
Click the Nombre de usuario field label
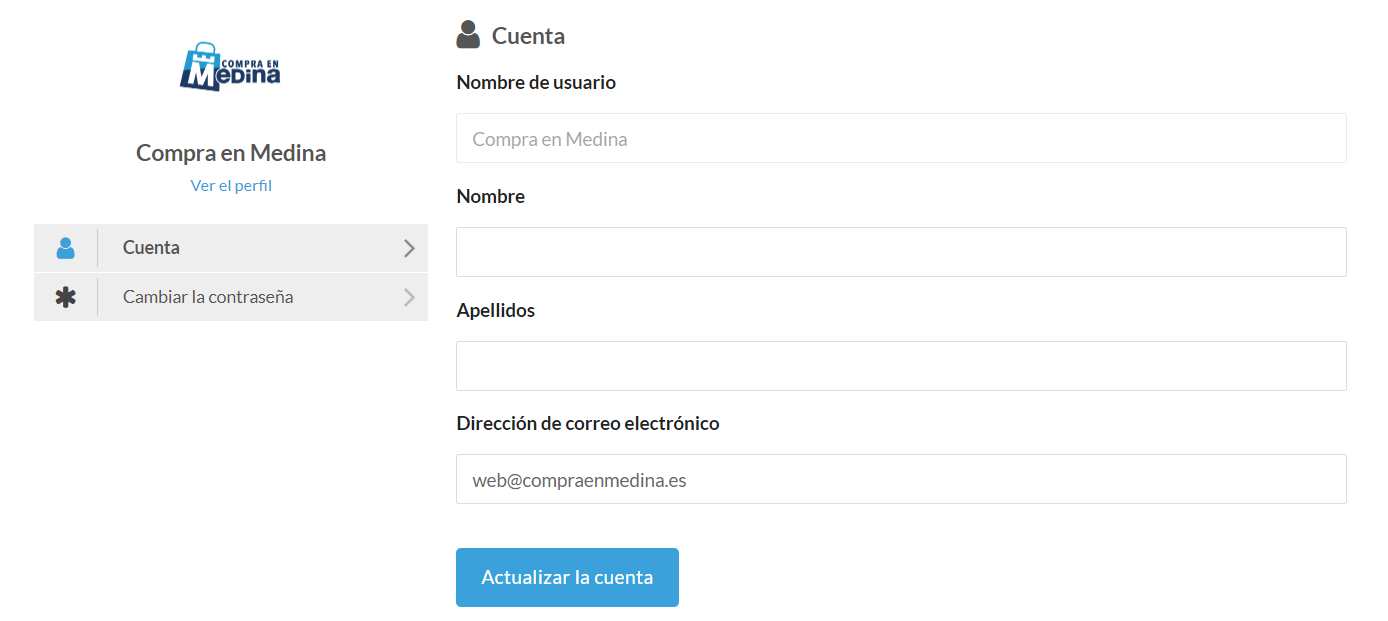536,83
